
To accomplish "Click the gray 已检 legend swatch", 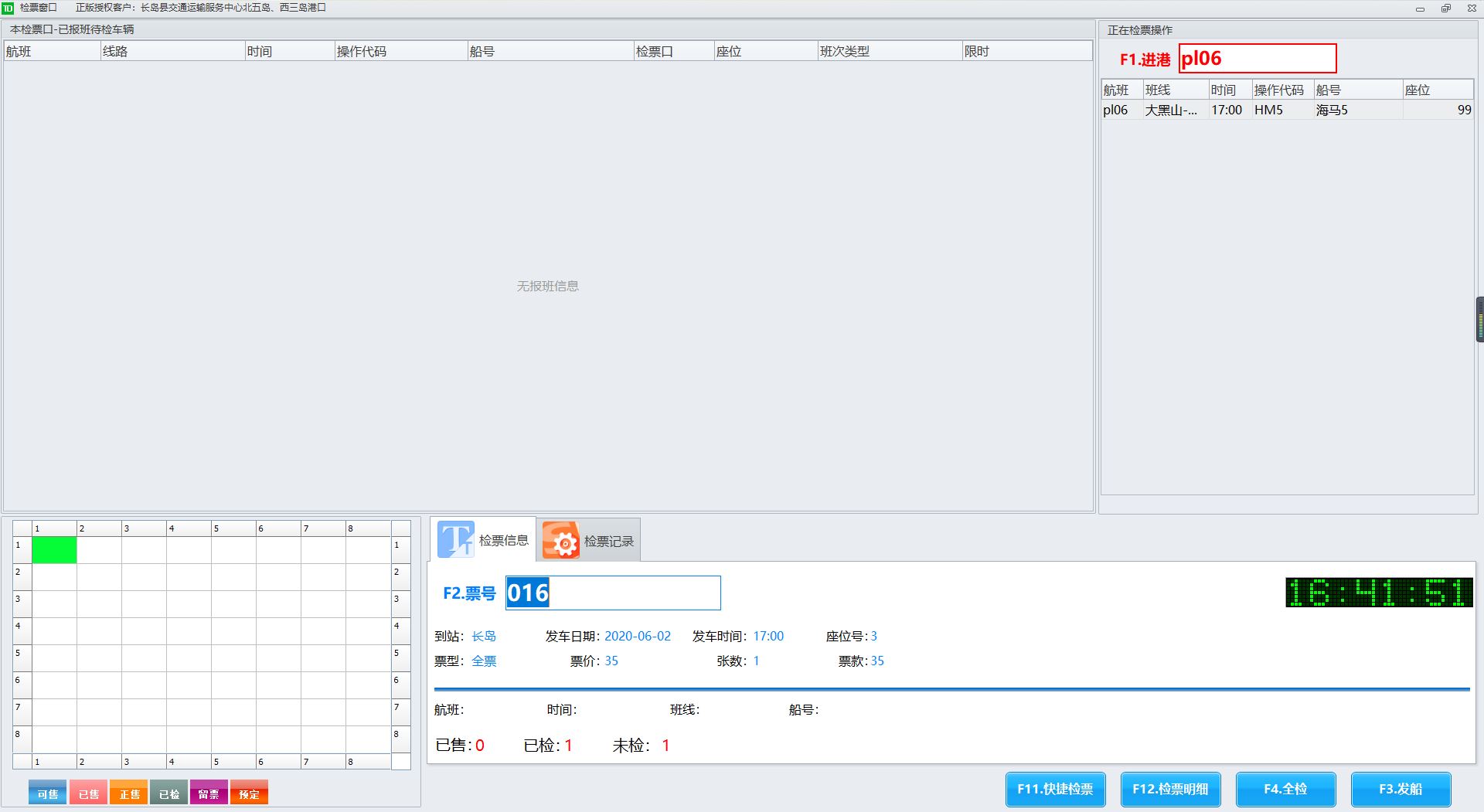I will pyautogui.click(x=169, y=793).
